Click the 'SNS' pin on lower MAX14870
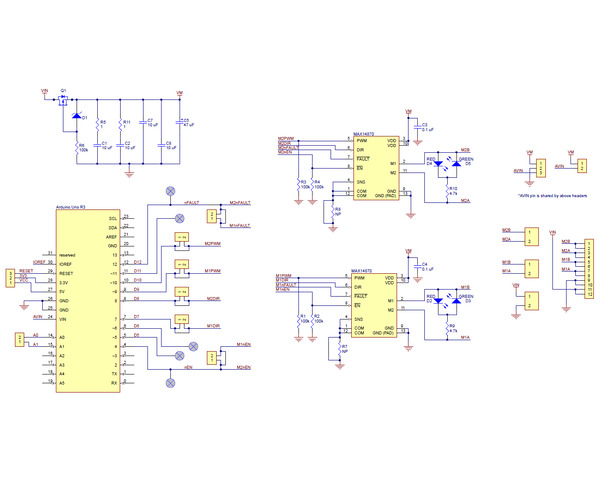 click(359, 319)
